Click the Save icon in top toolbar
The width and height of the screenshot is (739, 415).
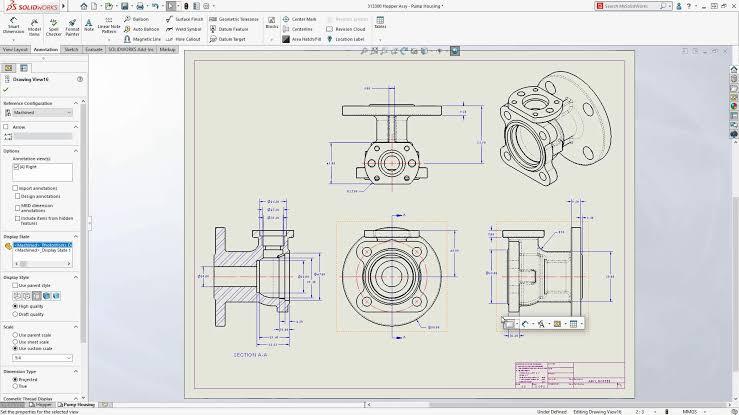pyautogui.click(x=124, y=6)
